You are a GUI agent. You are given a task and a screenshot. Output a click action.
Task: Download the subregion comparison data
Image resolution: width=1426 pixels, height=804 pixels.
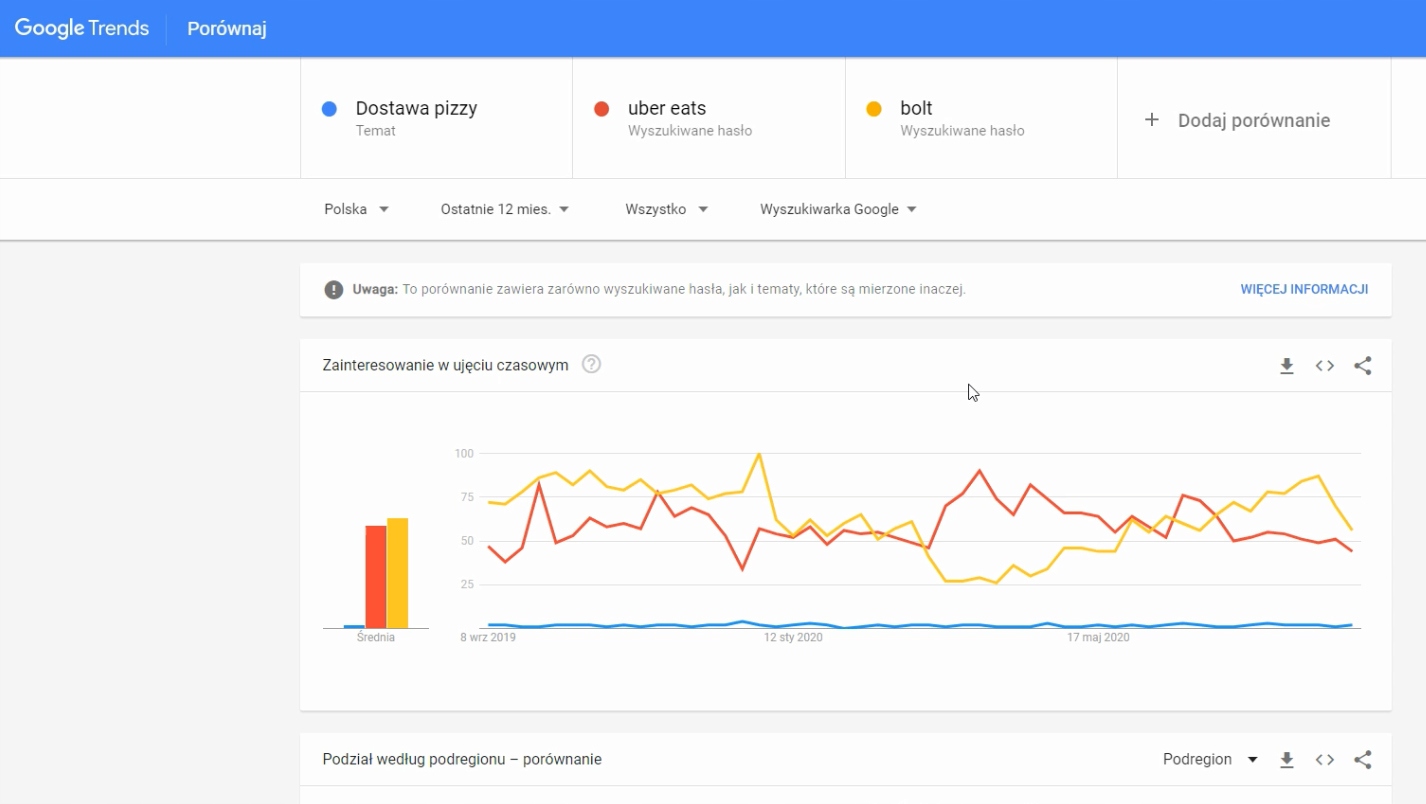[1287, 760]
